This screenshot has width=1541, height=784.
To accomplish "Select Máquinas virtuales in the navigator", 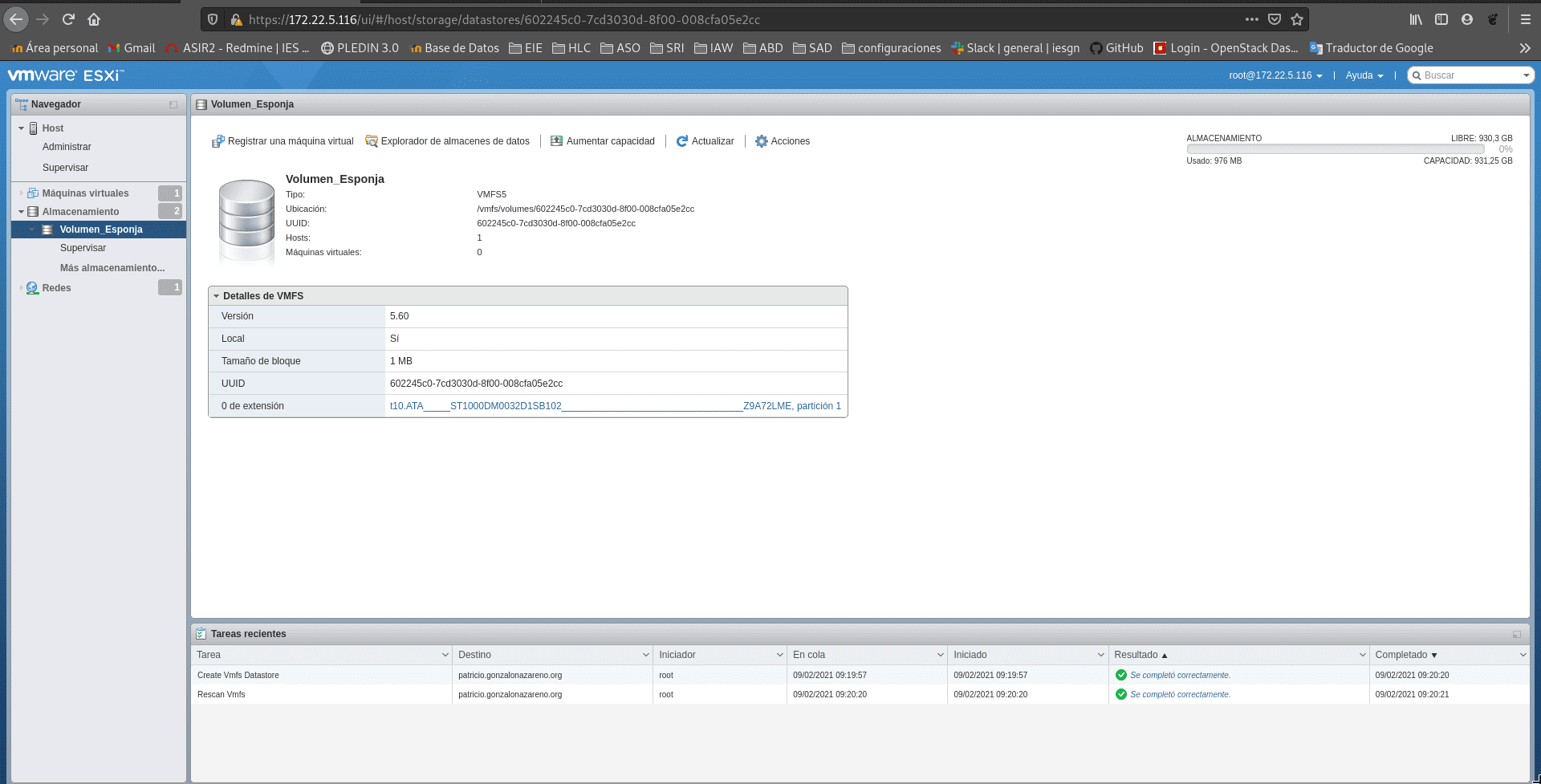I will (x=85, y=193).
